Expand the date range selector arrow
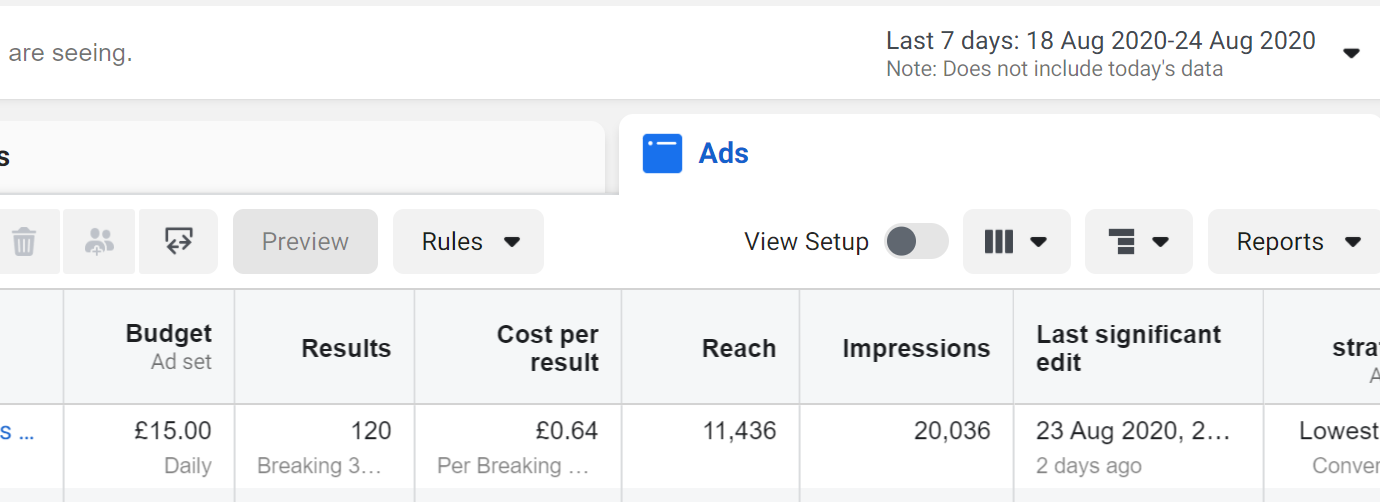Screen dimensions: 1380x502 coord(1350,53)
